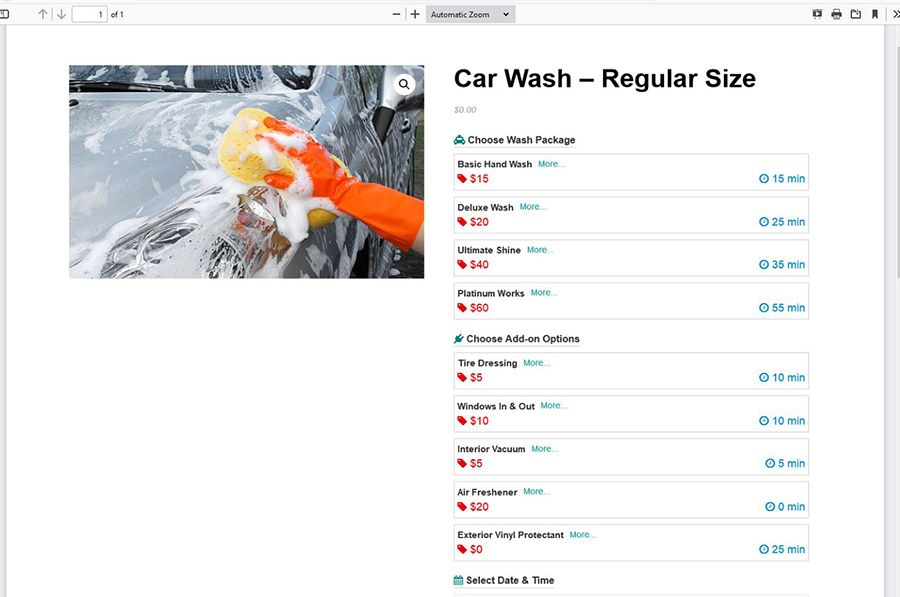Switch to presentation mode icon

point(817,14)
